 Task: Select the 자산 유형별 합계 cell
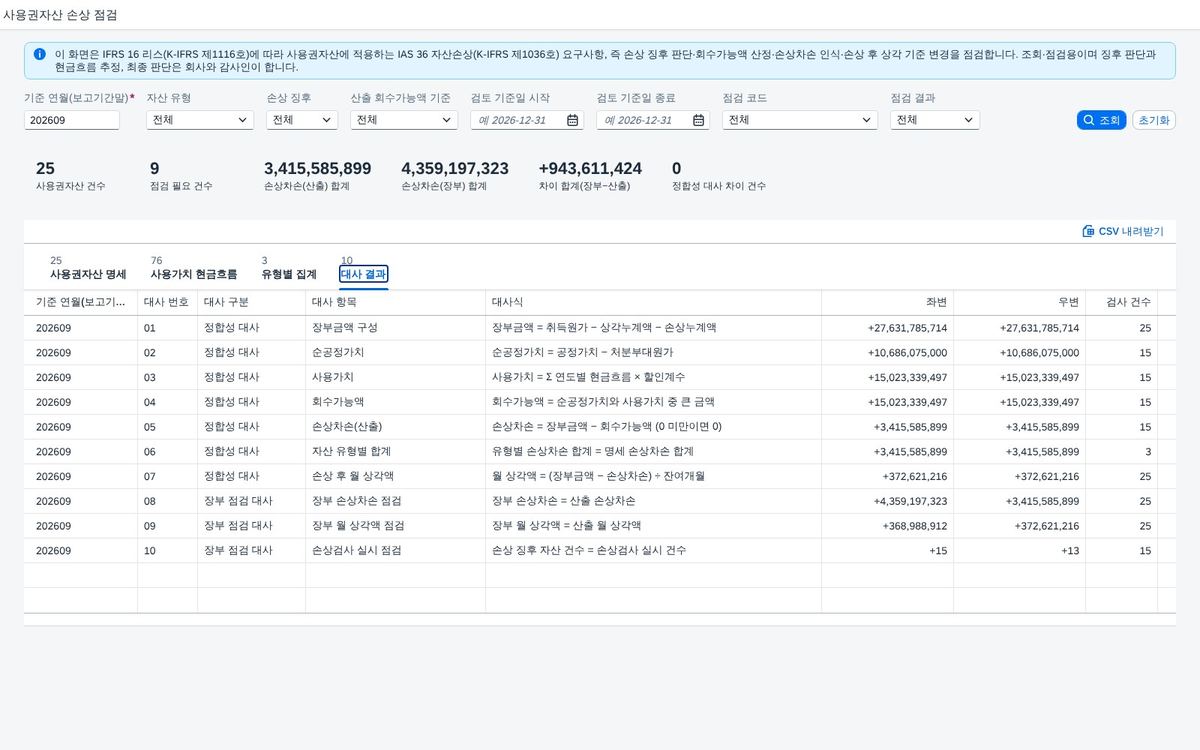pos(395,452)
